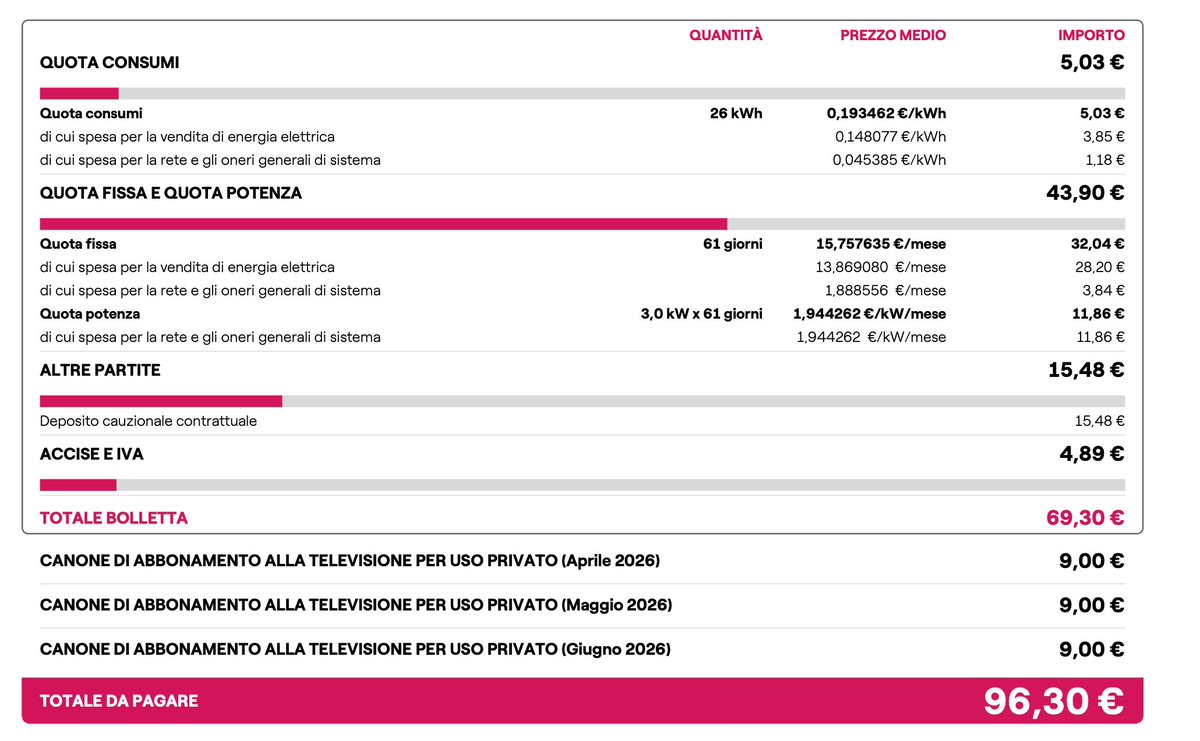Select the bold 1,944262 €/kW/mese price
The height and width of the screenshot is (741, 1200).
pyautogui.click(x=870, y=314)
